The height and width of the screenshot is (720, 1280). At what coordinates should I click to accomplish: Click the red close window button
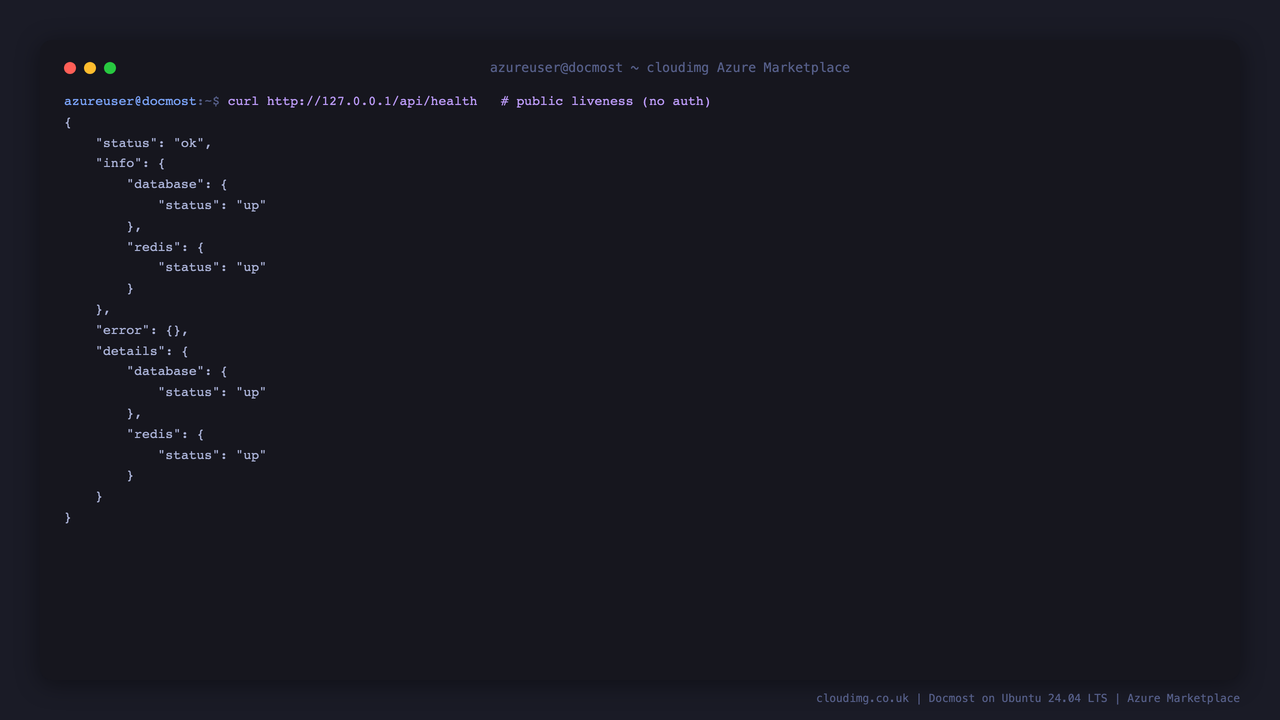[x=70, y=68]
